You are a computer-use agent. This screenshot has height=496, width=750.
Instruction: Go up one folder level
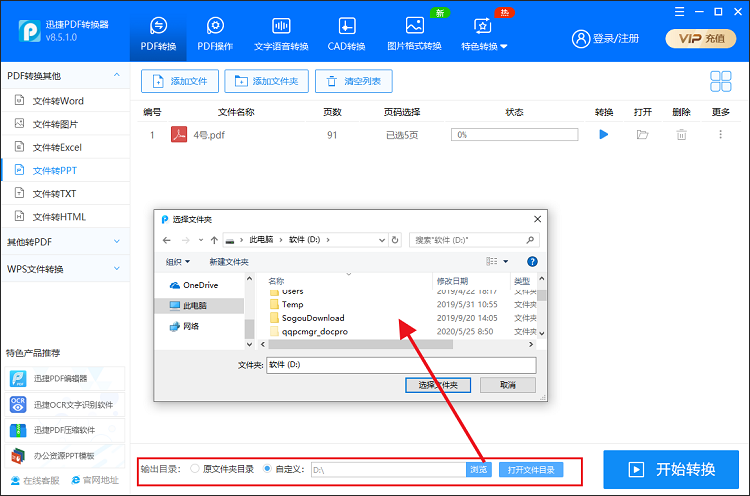pyautogui.click(x=214, y=240)
